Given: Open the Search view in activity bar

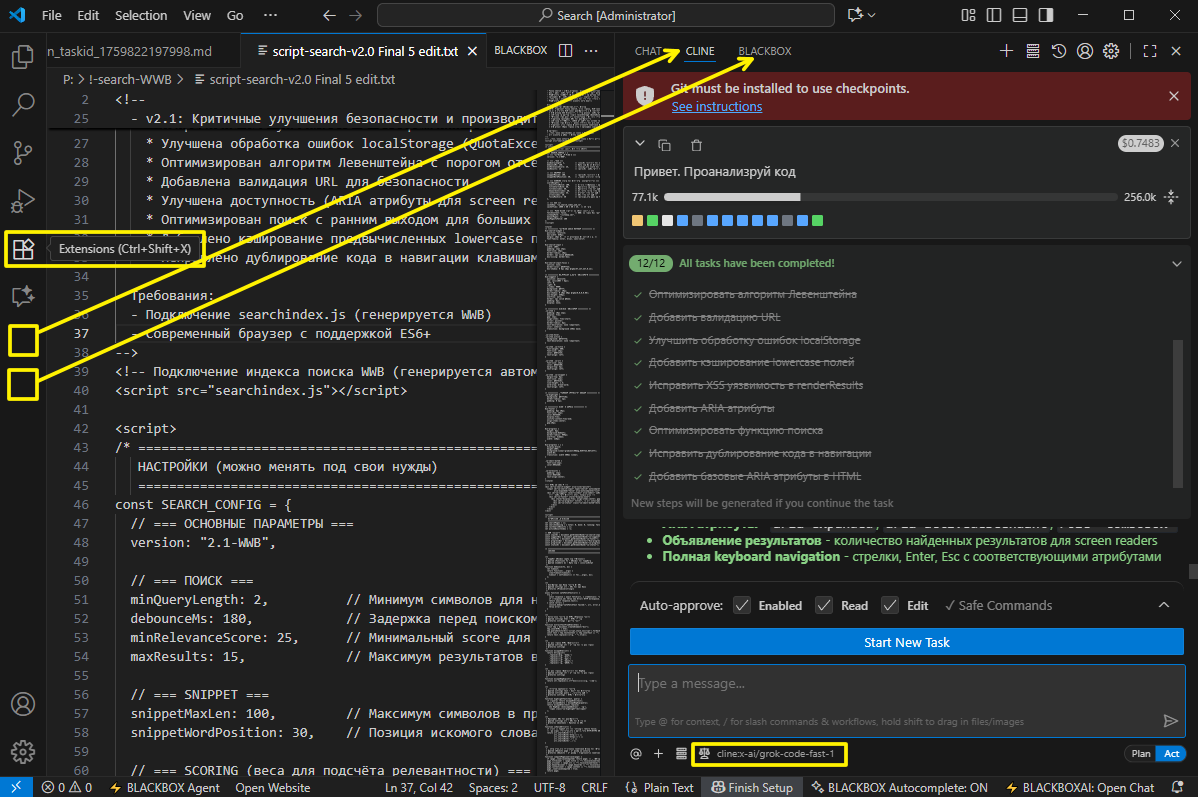Looking at the screenshot, I should tap(23, 105).
